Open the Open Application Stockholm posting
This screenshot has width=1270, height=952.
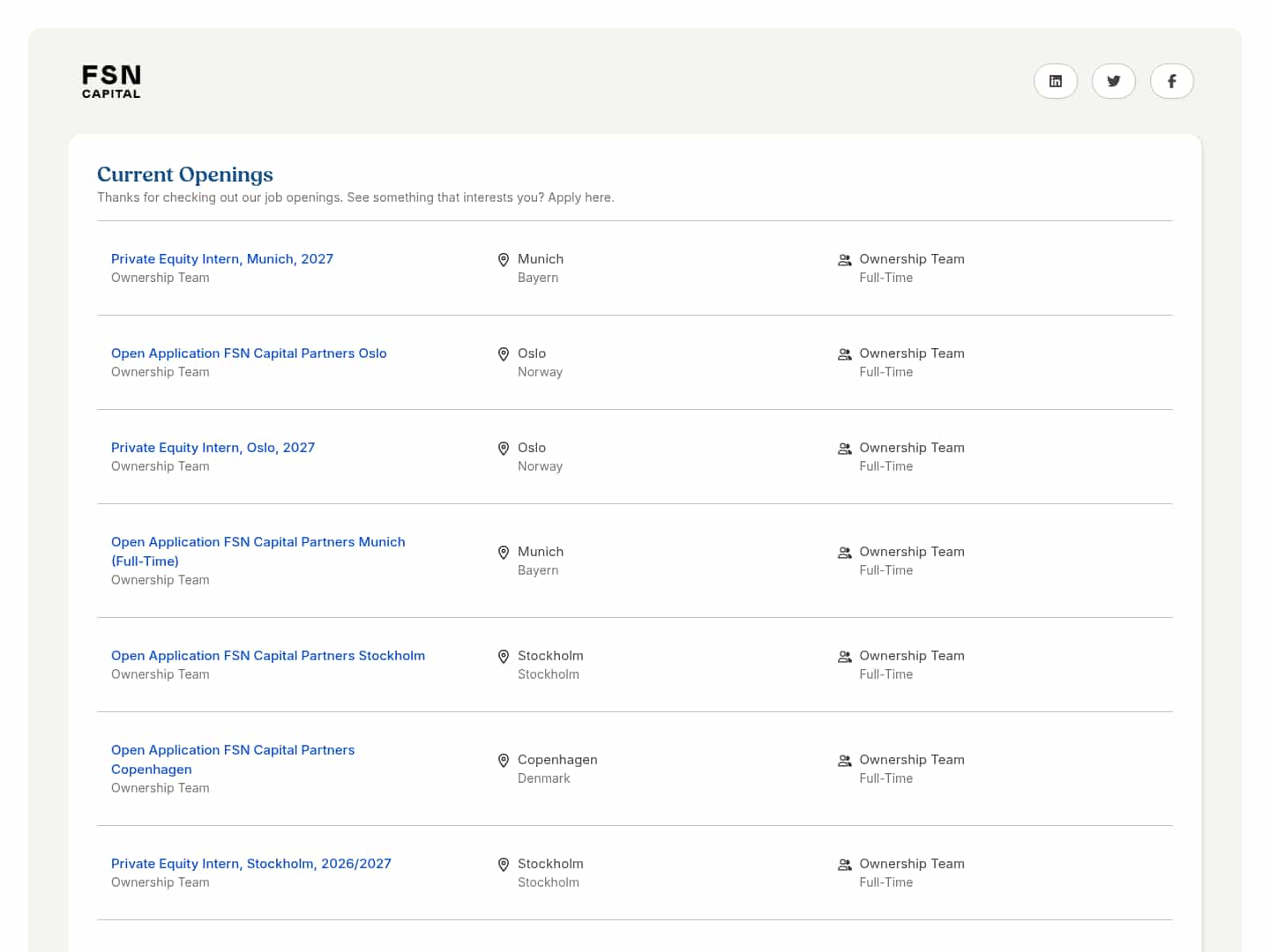[x=268, y=656]
